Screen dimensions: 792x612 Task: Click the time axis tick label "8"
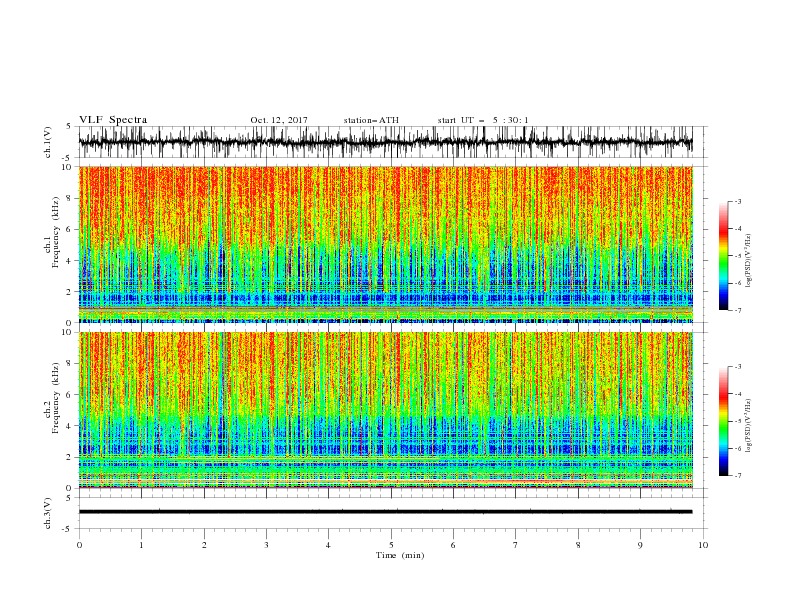(x=578, y=545)
